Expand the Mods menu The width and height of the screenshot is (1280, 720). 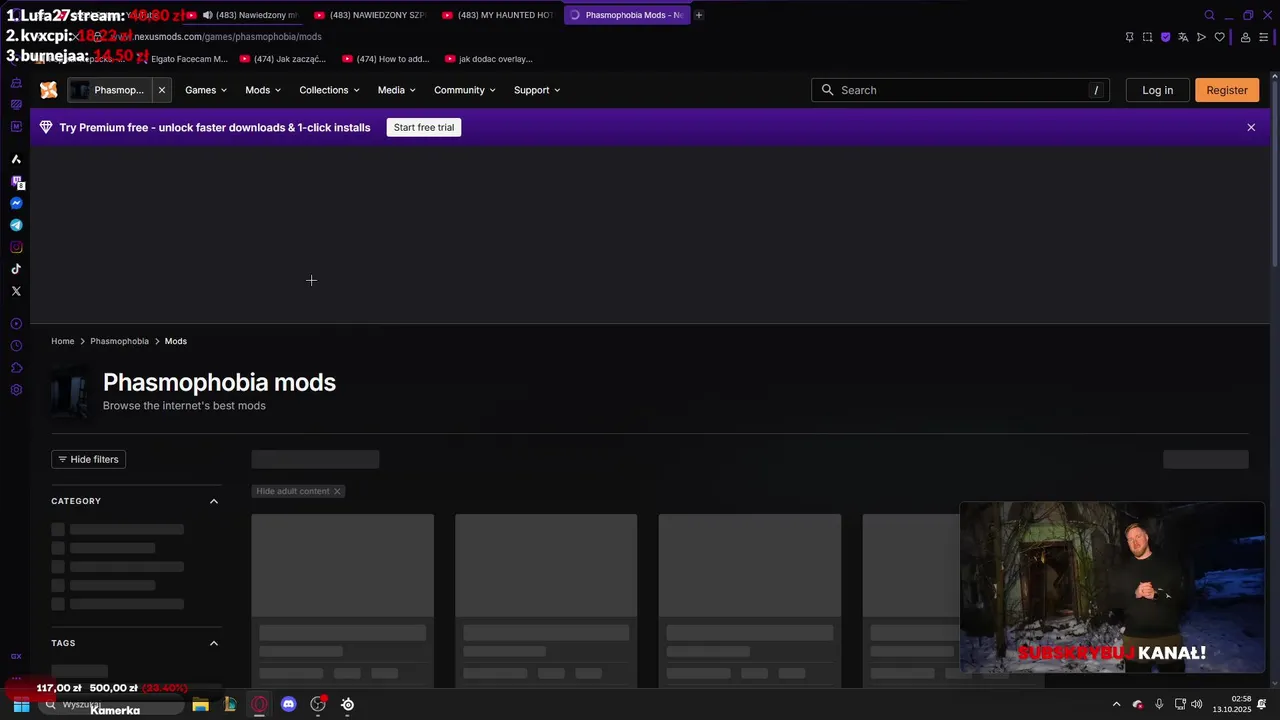coord(263,90)
